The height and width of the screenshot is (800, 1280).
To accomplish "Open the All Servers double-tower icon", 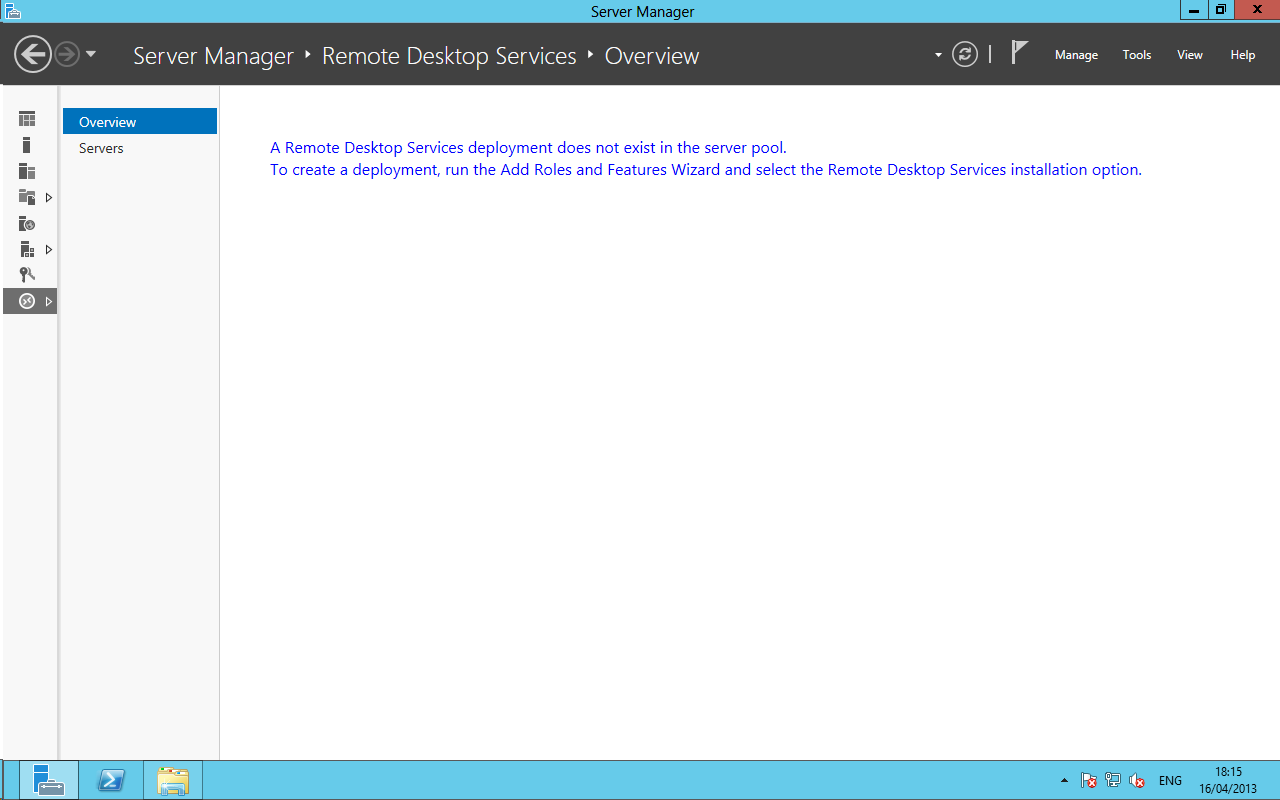I will [x=27, y=171].
